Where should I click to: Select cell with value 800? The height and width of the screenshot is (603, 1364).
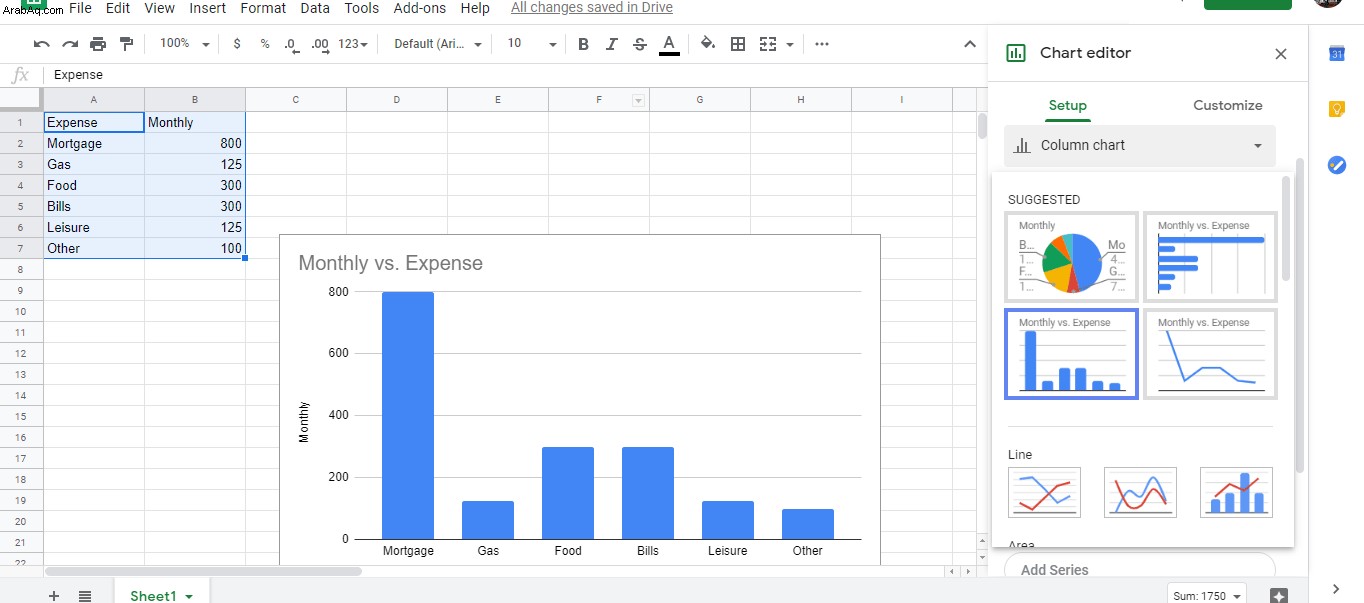(x=195, y=143)
